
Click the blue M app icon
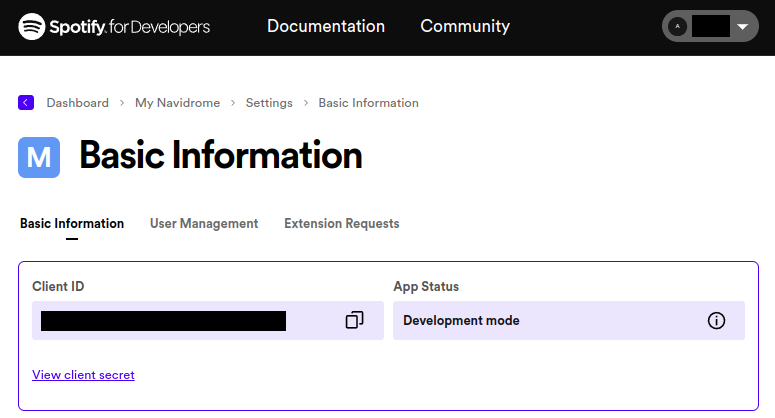click(x=39, y=157)
